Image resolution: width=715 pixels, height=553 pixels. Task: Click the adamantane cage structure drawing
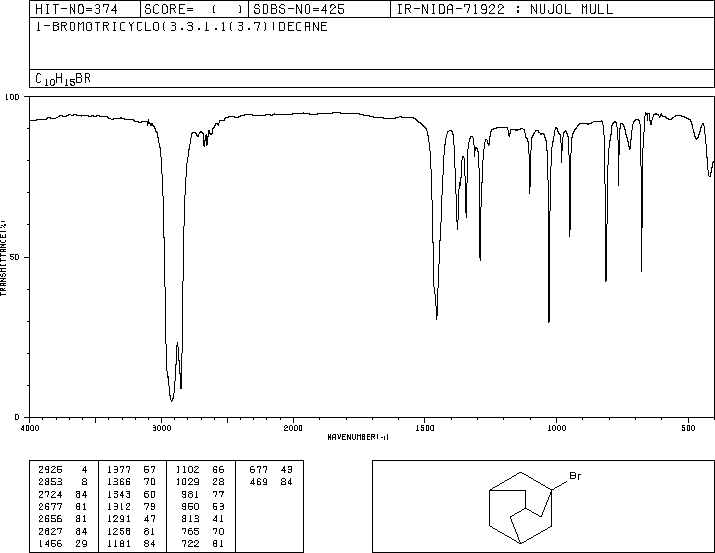pyautogui.click(x=521, y=508)
